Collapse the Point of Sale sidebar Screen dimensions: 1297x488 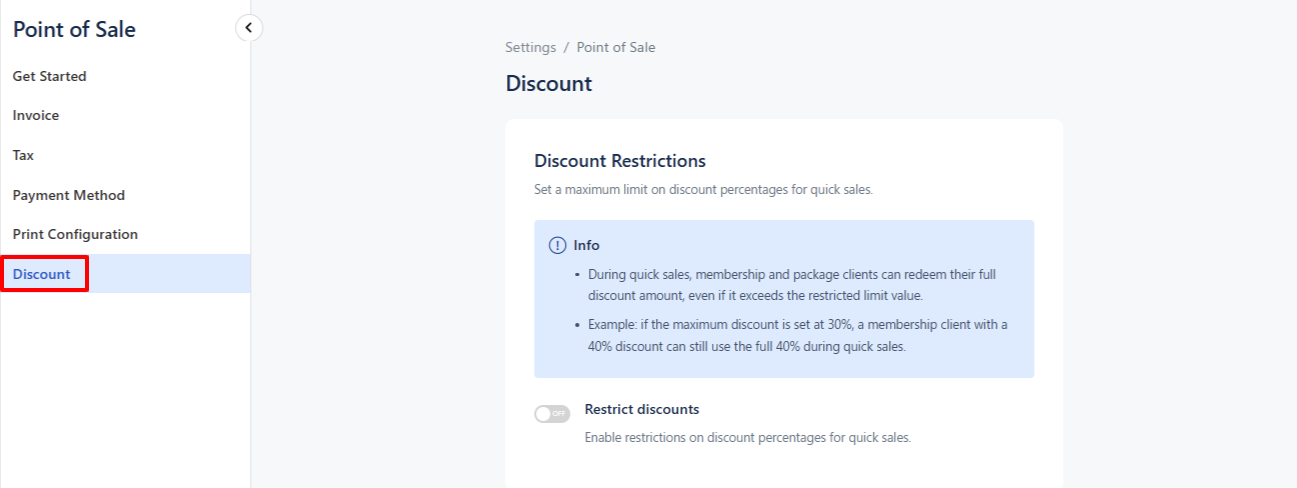pyautogui.click(x=249, y=28)
